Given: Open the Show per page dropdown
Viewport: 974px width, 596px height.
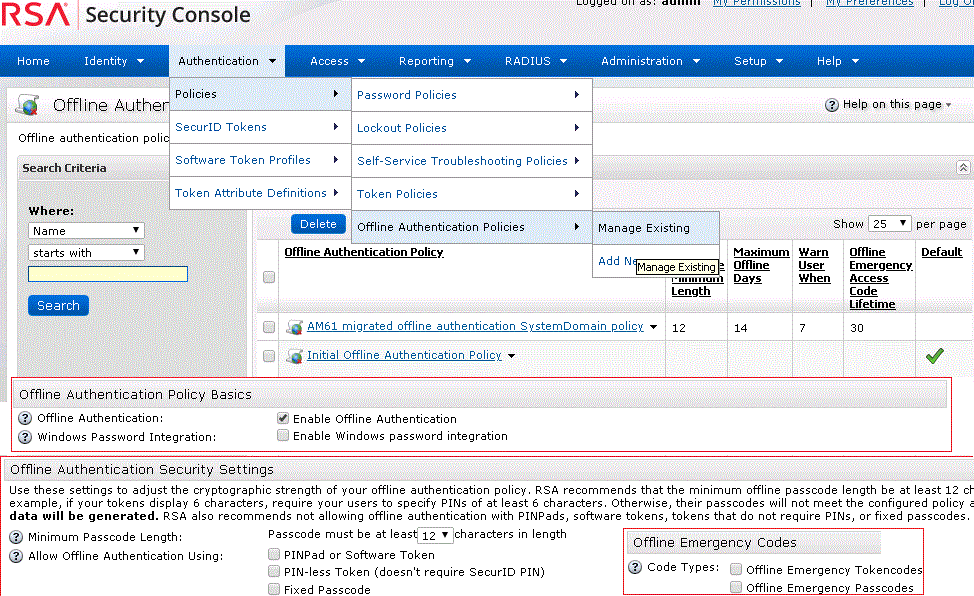Looking at the screenshot, I should coord(889,224).
